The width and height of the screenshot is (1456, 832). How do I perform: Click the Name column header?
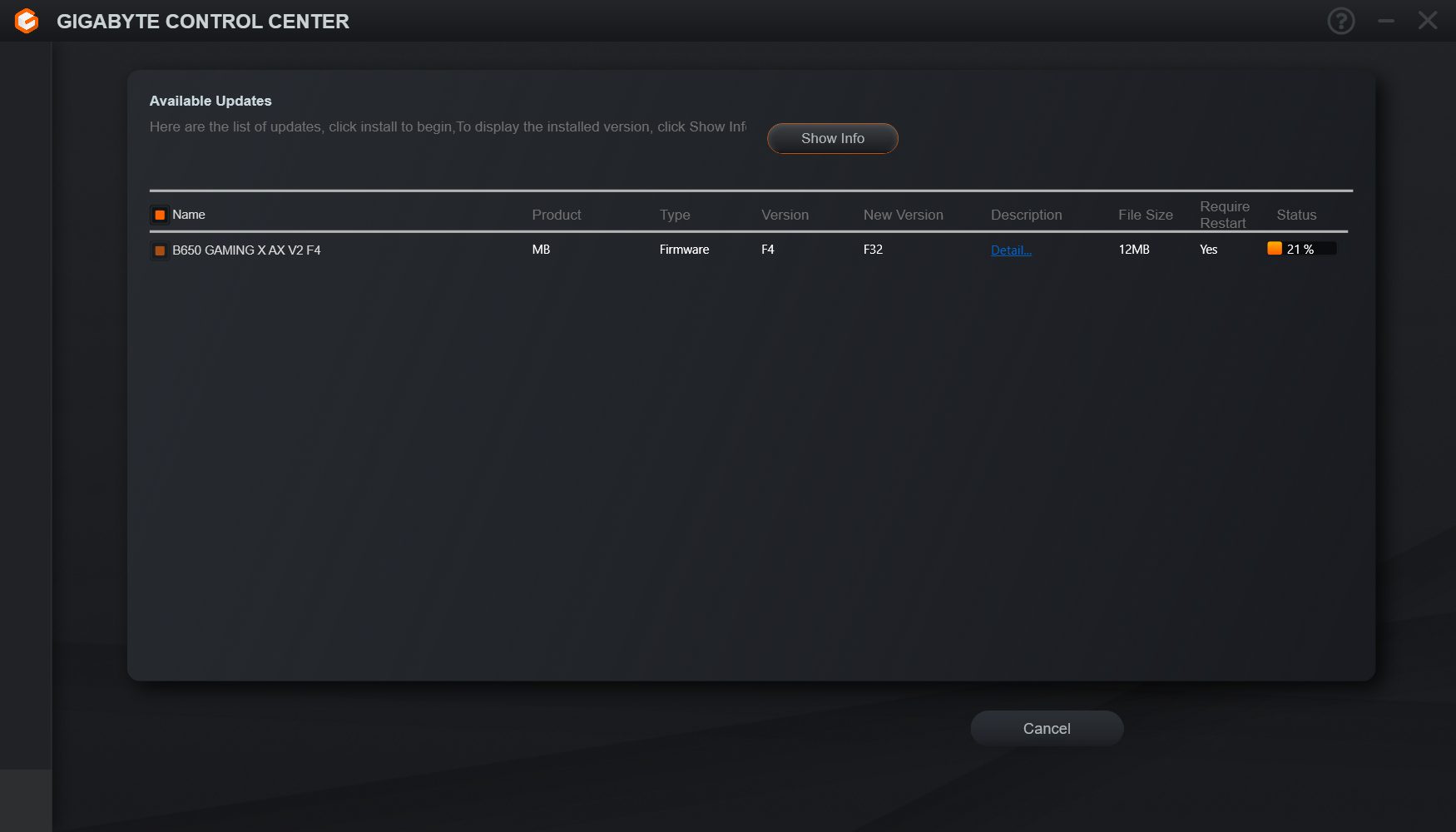(x=189, y=215)
